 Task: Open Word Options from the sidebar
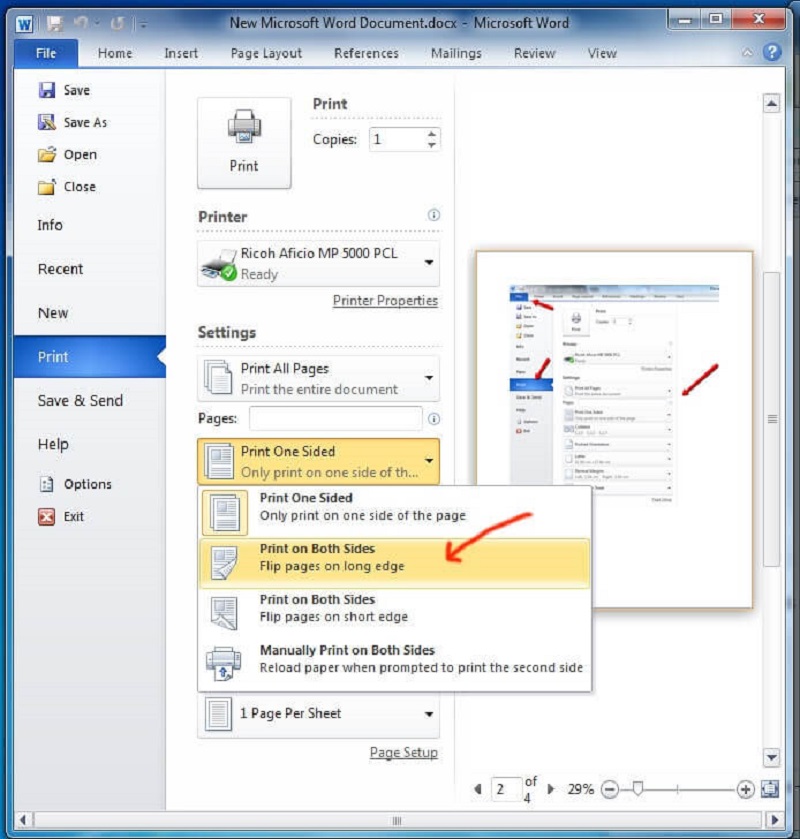pyautogui.click(x=87, y=484)
